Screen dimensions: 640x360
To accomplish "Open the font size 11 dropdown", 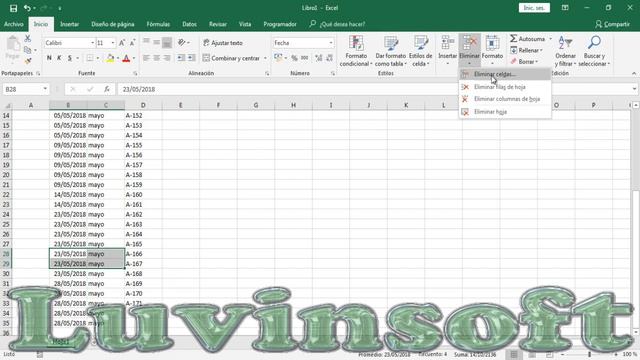I will tap(113, 43).
